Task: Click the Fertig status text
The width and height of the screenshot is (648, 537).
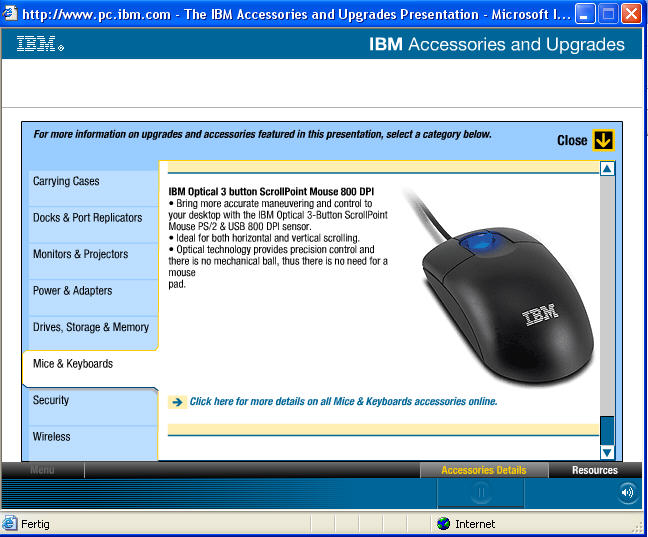Action: pyautogui.click(x=35, y=524)
